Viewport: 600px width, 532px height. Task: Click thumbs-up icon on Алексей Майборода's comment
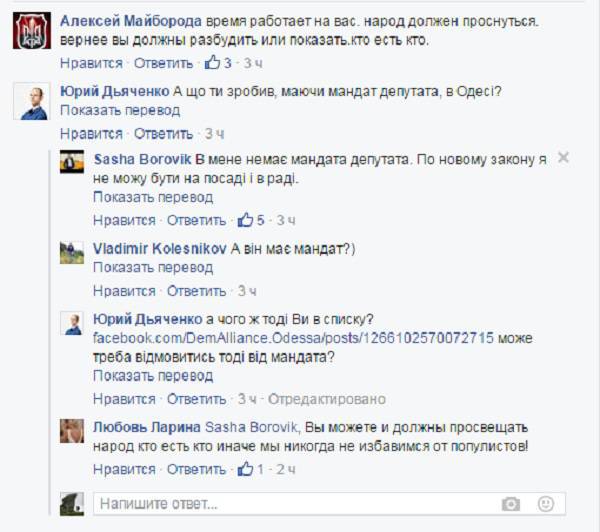coord(212,62)
